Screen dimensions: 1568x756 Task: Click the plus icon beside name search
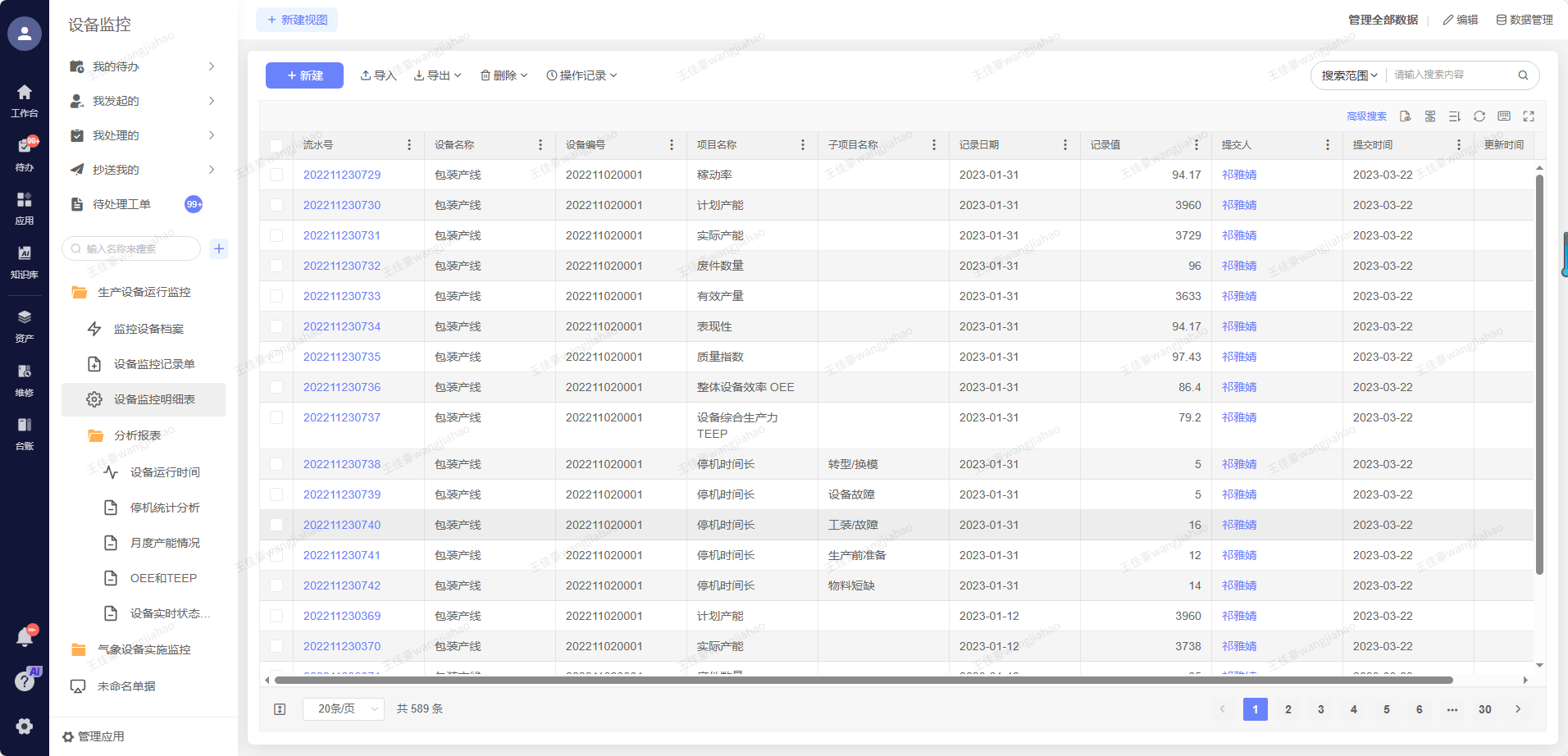219,248
